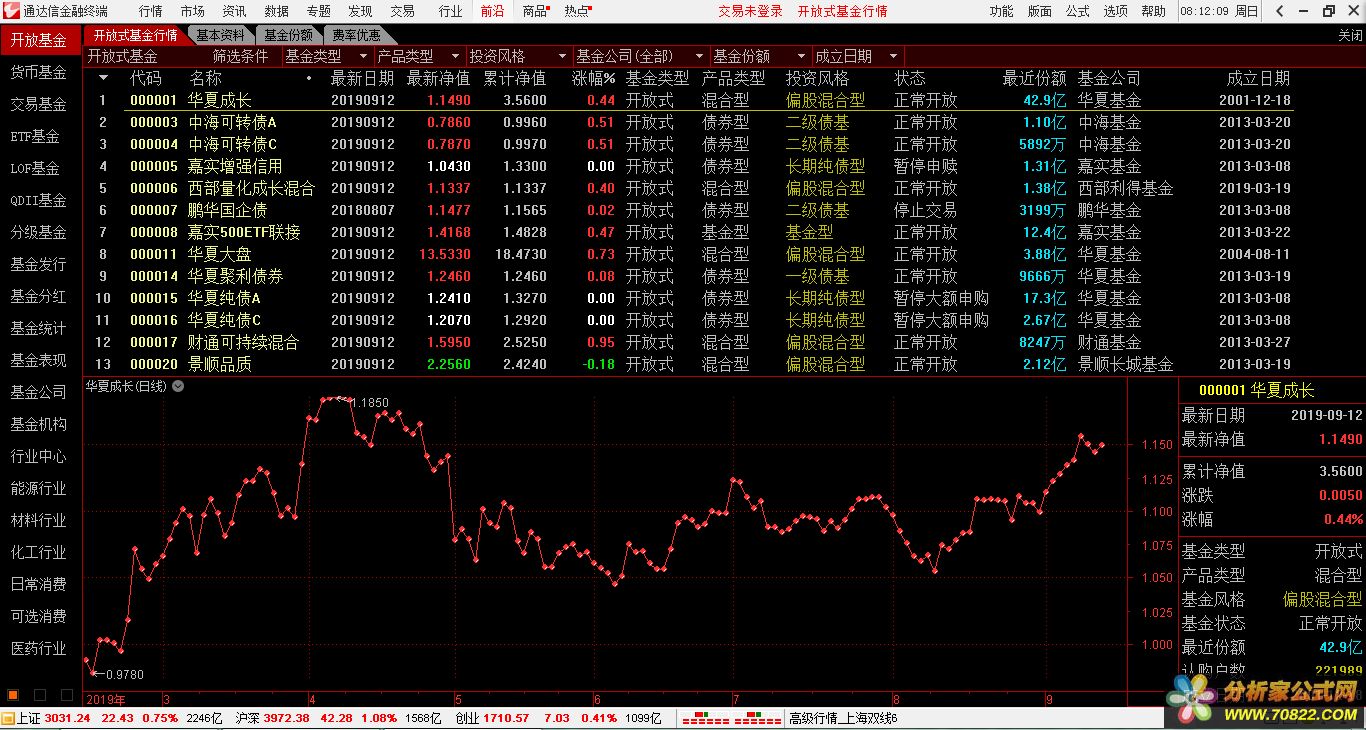The width and height of the screenshot is (1366, 730).
Task: Click the red-green signal indicator in status bar
Action: click(x=731, y=718)
